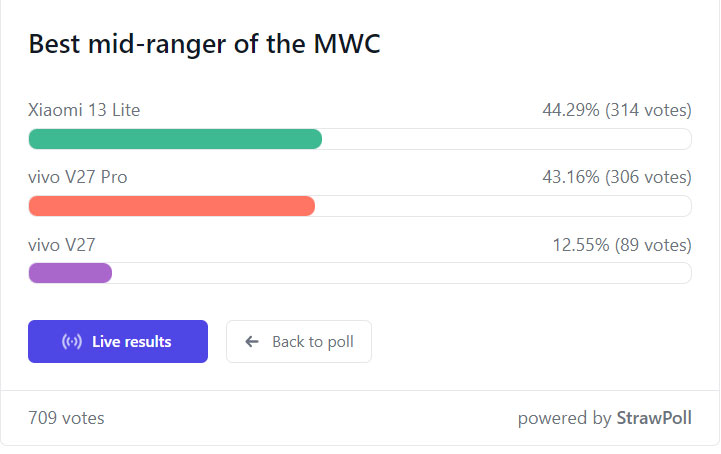Viewport: 721px width, 454px height.
Task: Go back using the Back to poll button
Action: tap(299, 342)
